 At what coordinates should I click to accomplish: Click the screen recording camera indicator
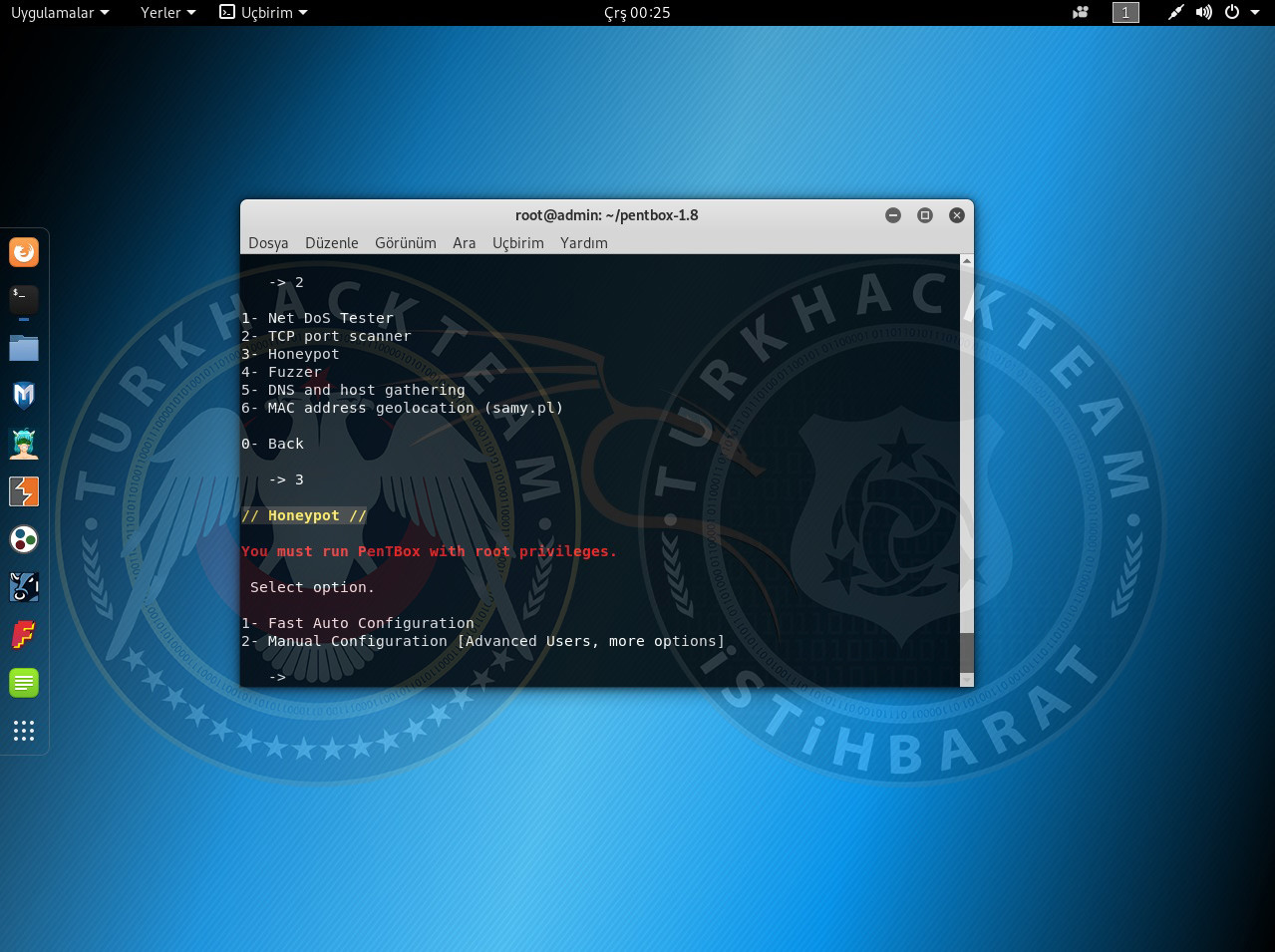[x=1081, y=13]
